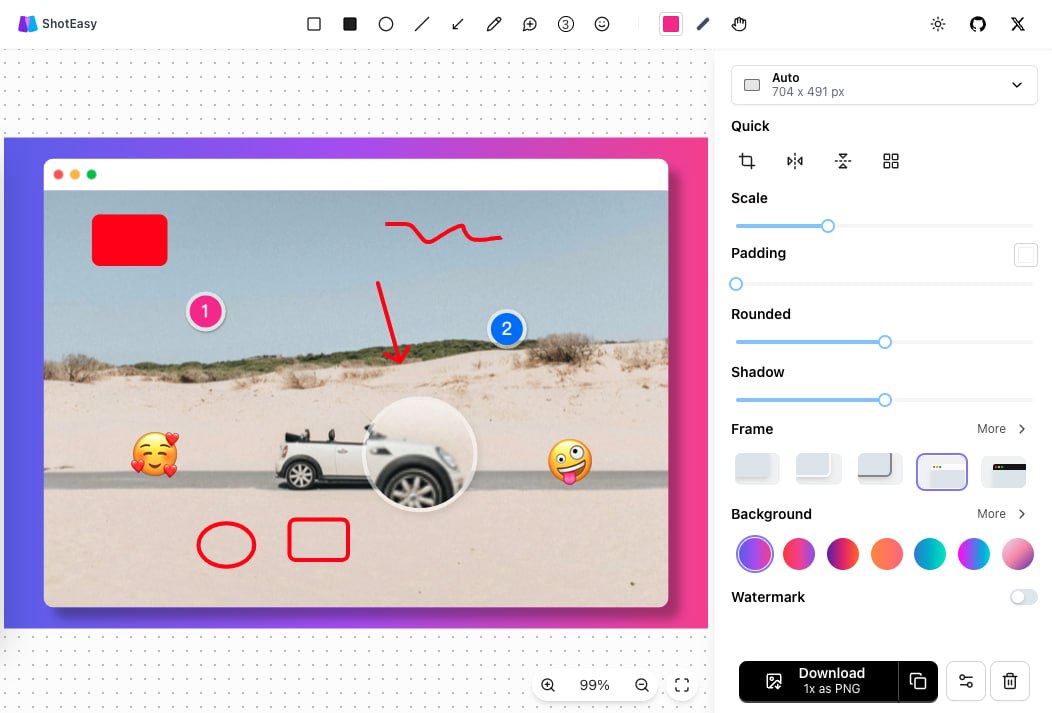The height and width of the screenshot is (713, 1052).
Task: Select the outline rectangle tool
Action: tap(314, 24)
